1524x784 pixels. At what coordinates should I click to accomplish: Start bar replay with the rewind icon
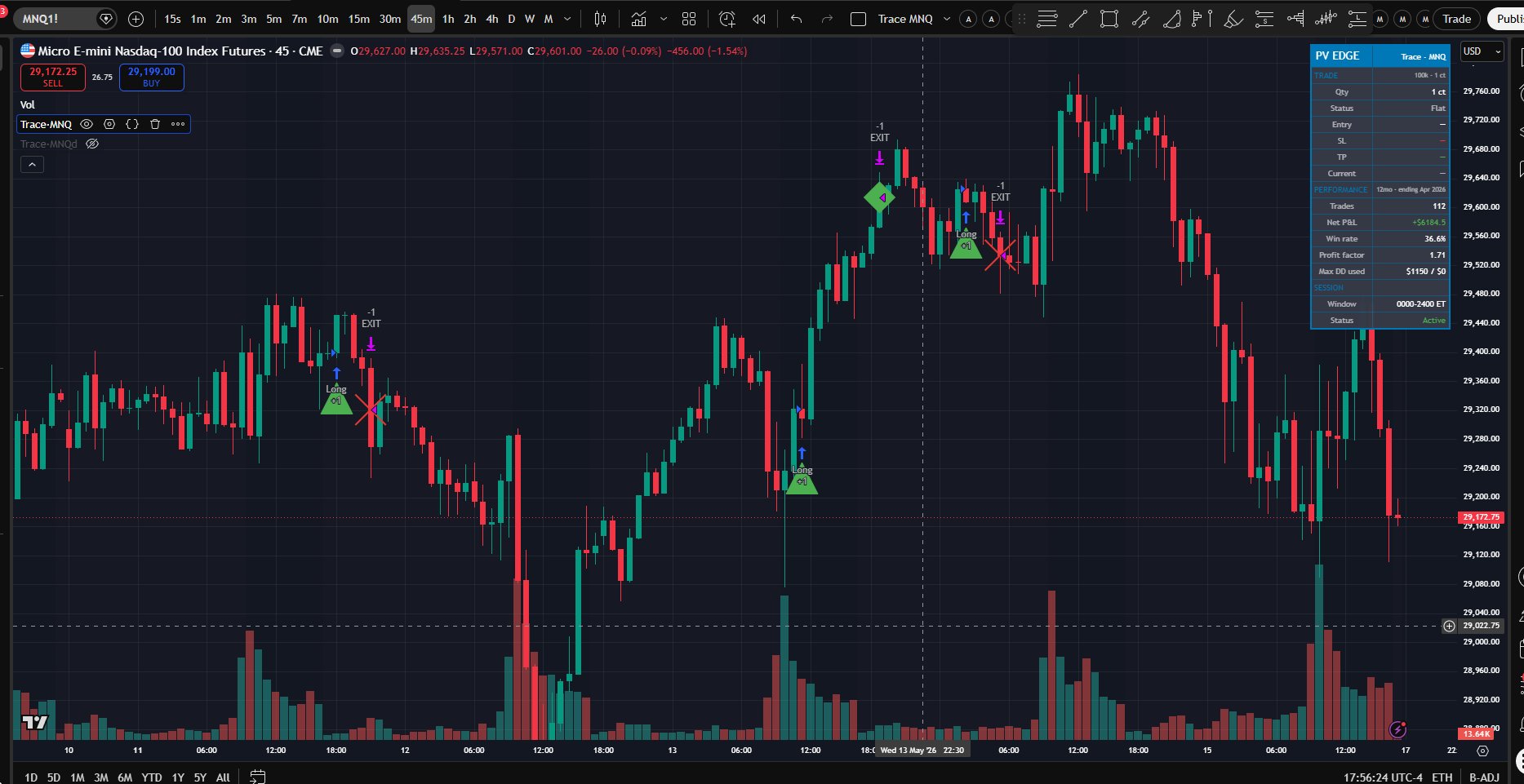click(759, 19)
